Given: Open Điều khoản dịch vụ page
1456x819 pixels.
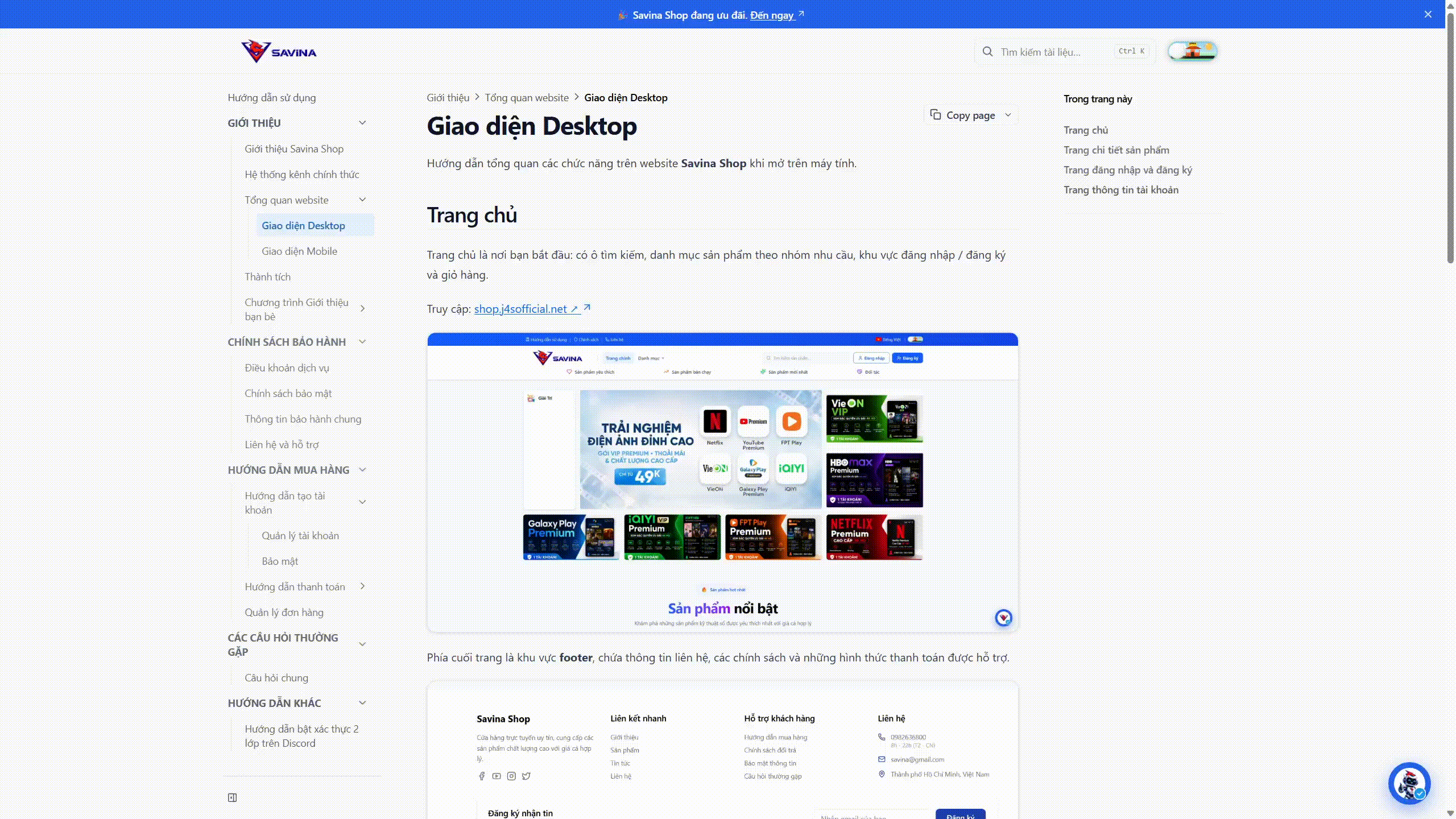Looking at the screenshot, I should [287, 367].
